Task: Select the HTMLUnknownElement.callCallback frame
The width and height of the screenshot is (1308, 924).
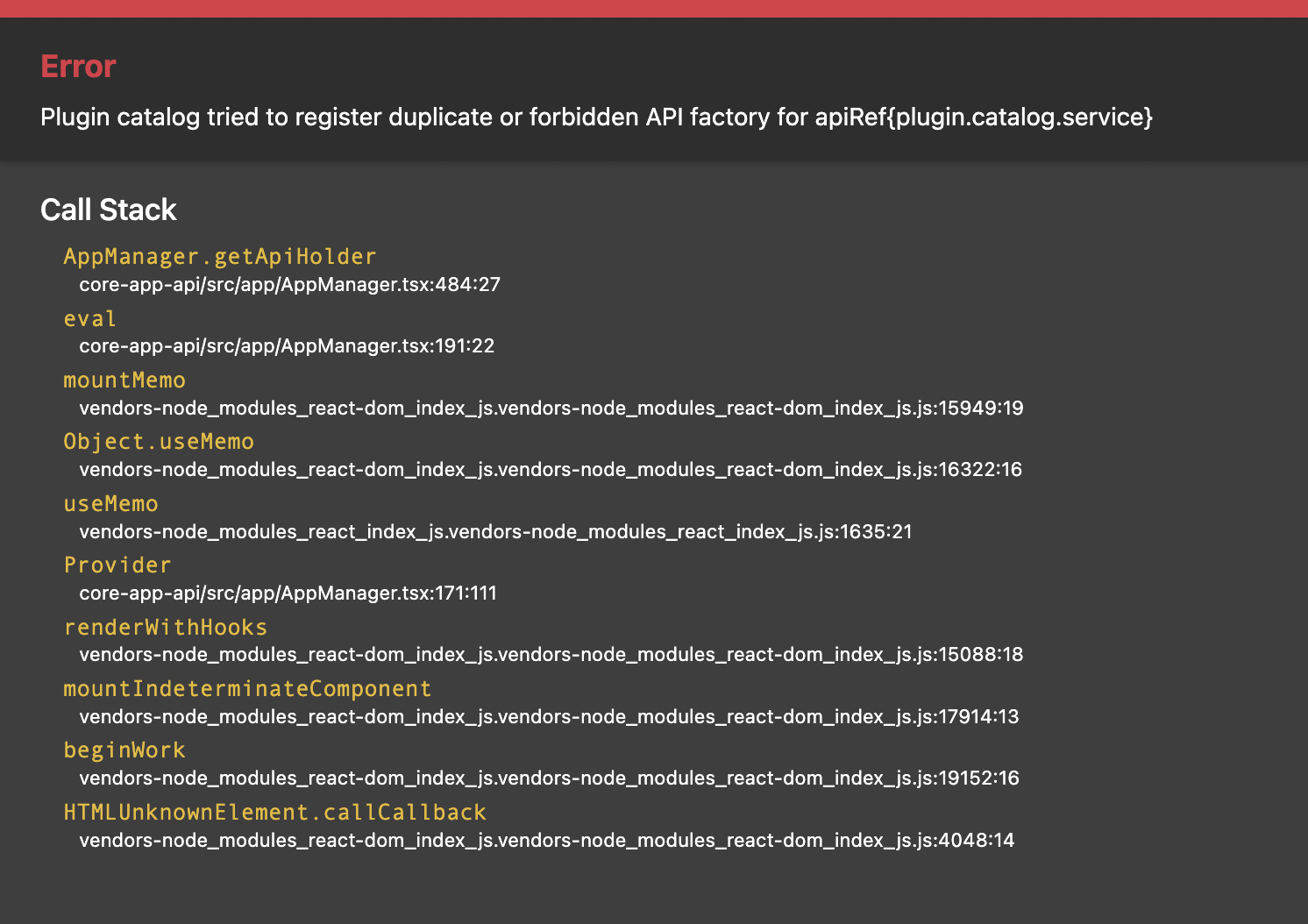Action: (x=274, y=813)
